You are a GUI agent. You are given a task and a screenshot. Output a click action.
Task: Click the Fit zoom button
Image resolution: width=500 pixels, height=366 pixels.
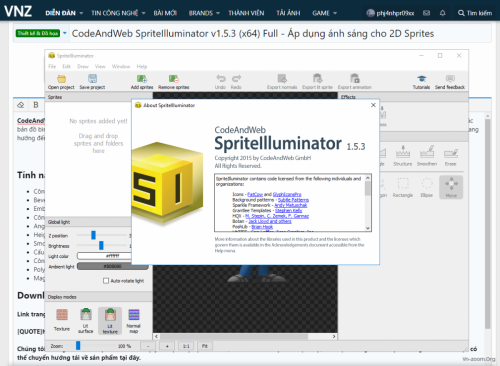205,346
